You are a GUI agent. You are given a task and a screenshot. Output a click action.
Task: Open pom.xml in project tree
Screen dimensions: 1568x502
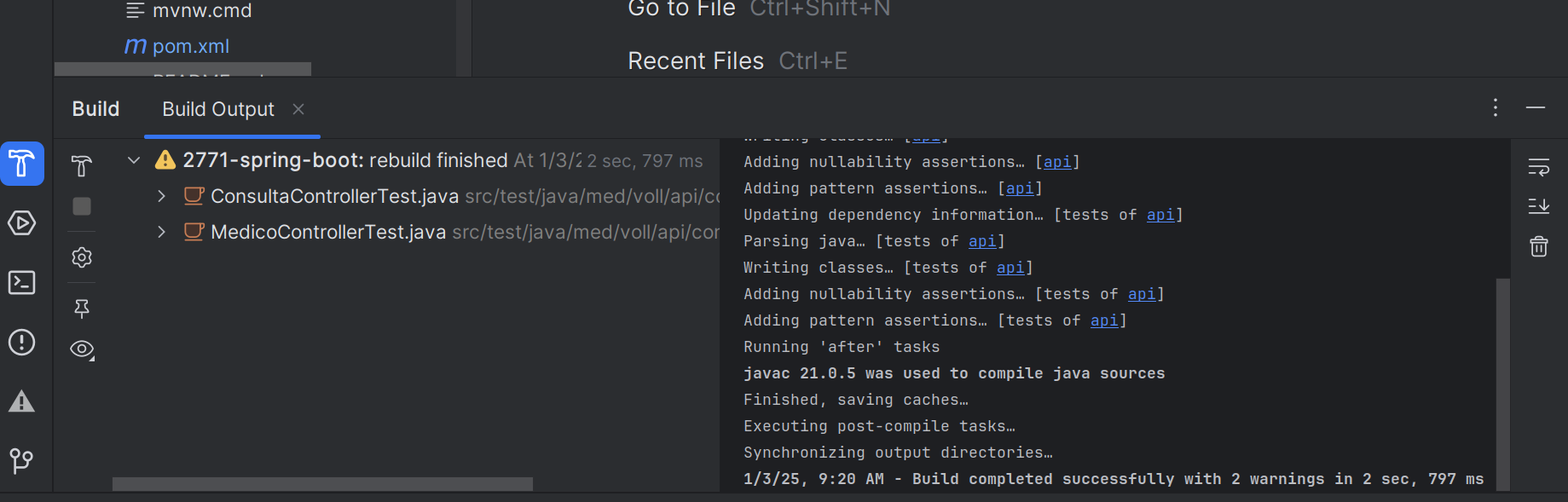[191, 46]
